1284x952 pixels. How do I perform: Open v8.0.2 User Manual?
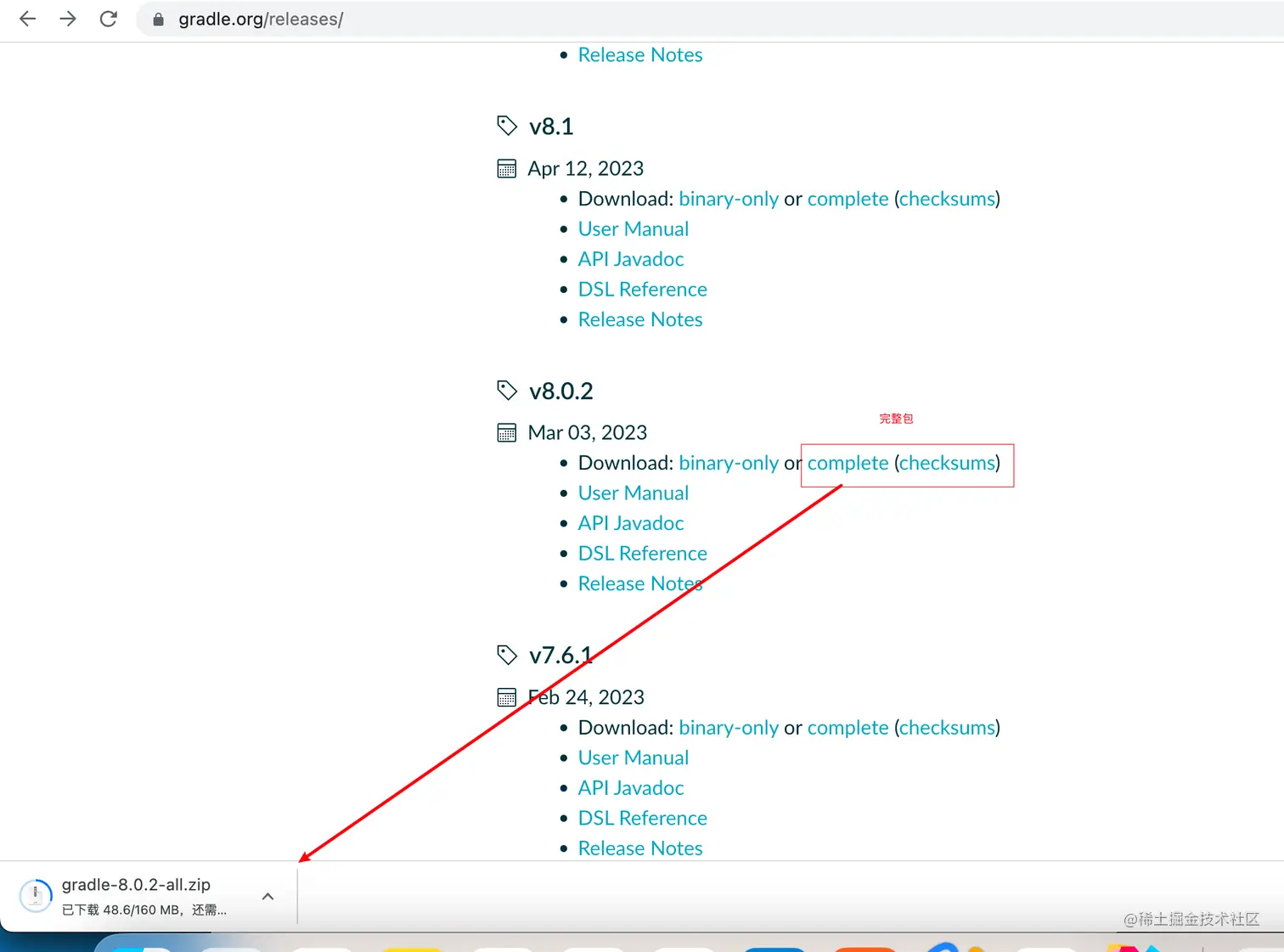634,493
